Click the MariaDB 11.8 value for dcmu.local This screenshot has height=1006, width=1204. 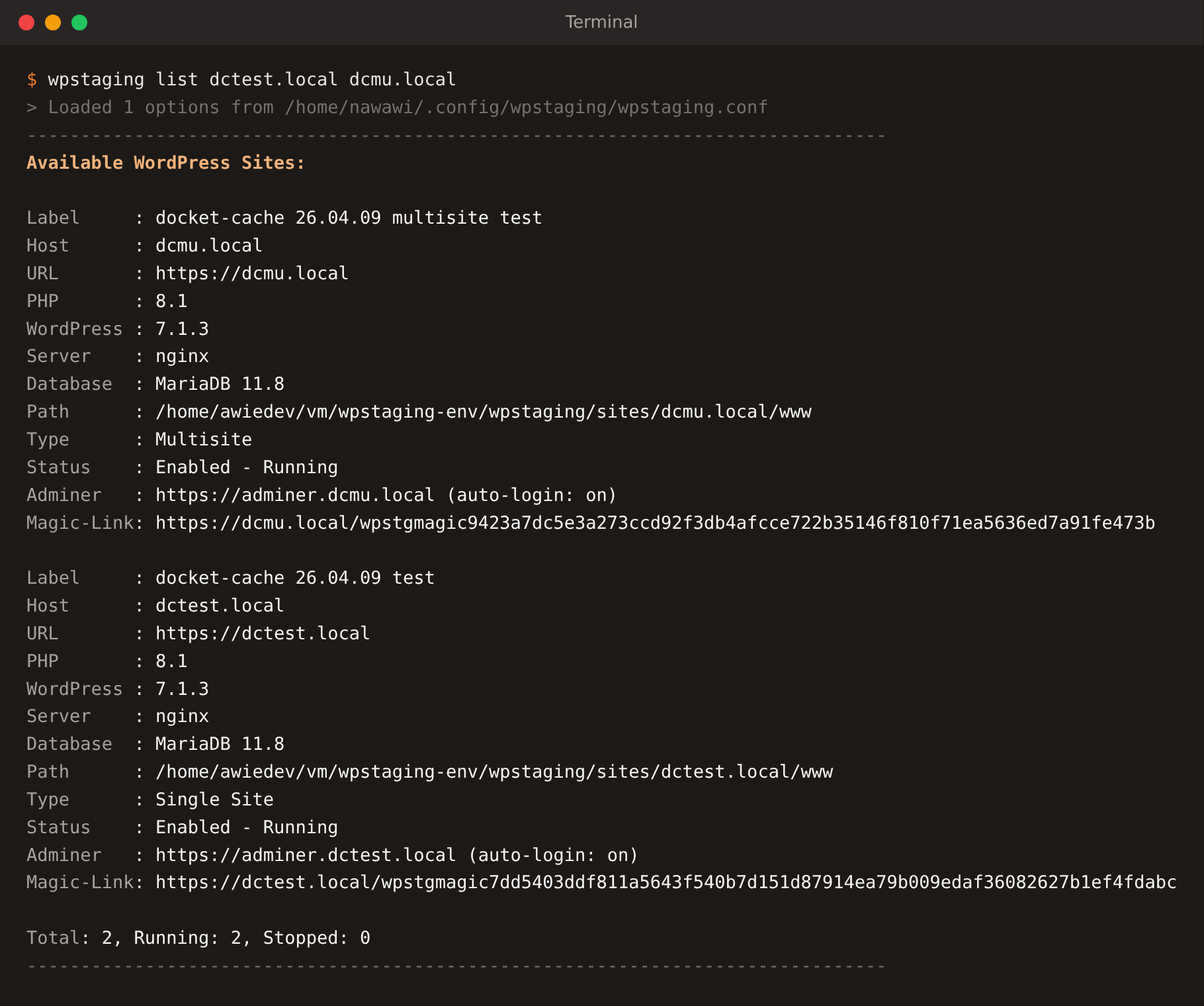click(220, 384)
